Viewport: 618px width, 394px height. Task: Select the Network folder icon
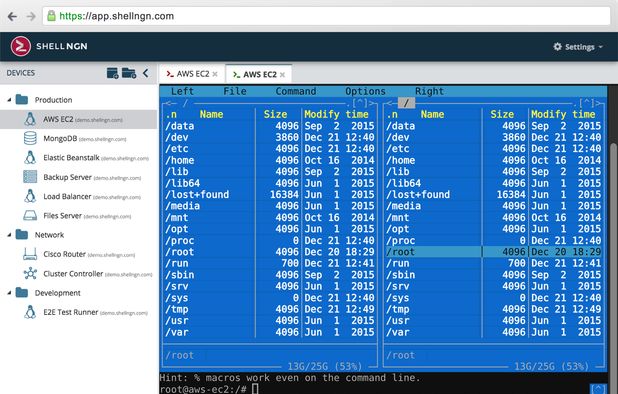tap(22, 234)
